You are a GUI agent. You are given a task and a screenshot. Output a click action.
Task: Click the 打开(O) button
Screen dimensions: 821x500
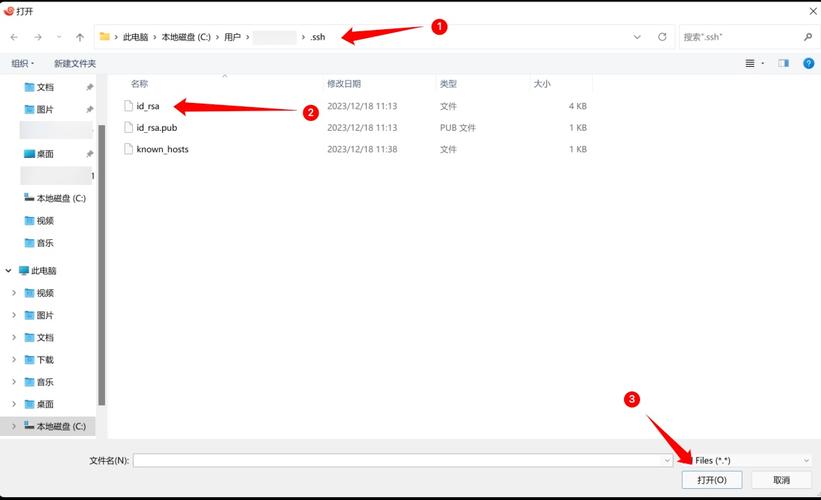[711, 480]
